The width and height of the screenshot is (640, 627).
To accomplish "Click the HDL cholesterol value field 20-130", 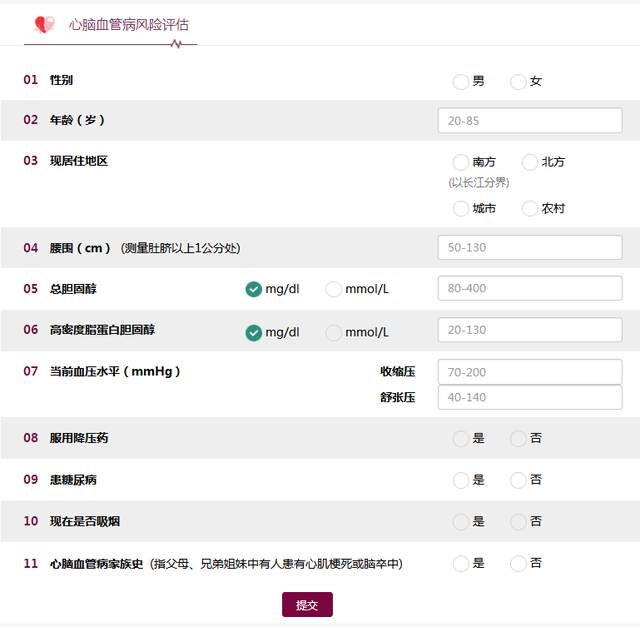I will click(x=530, y=329).
